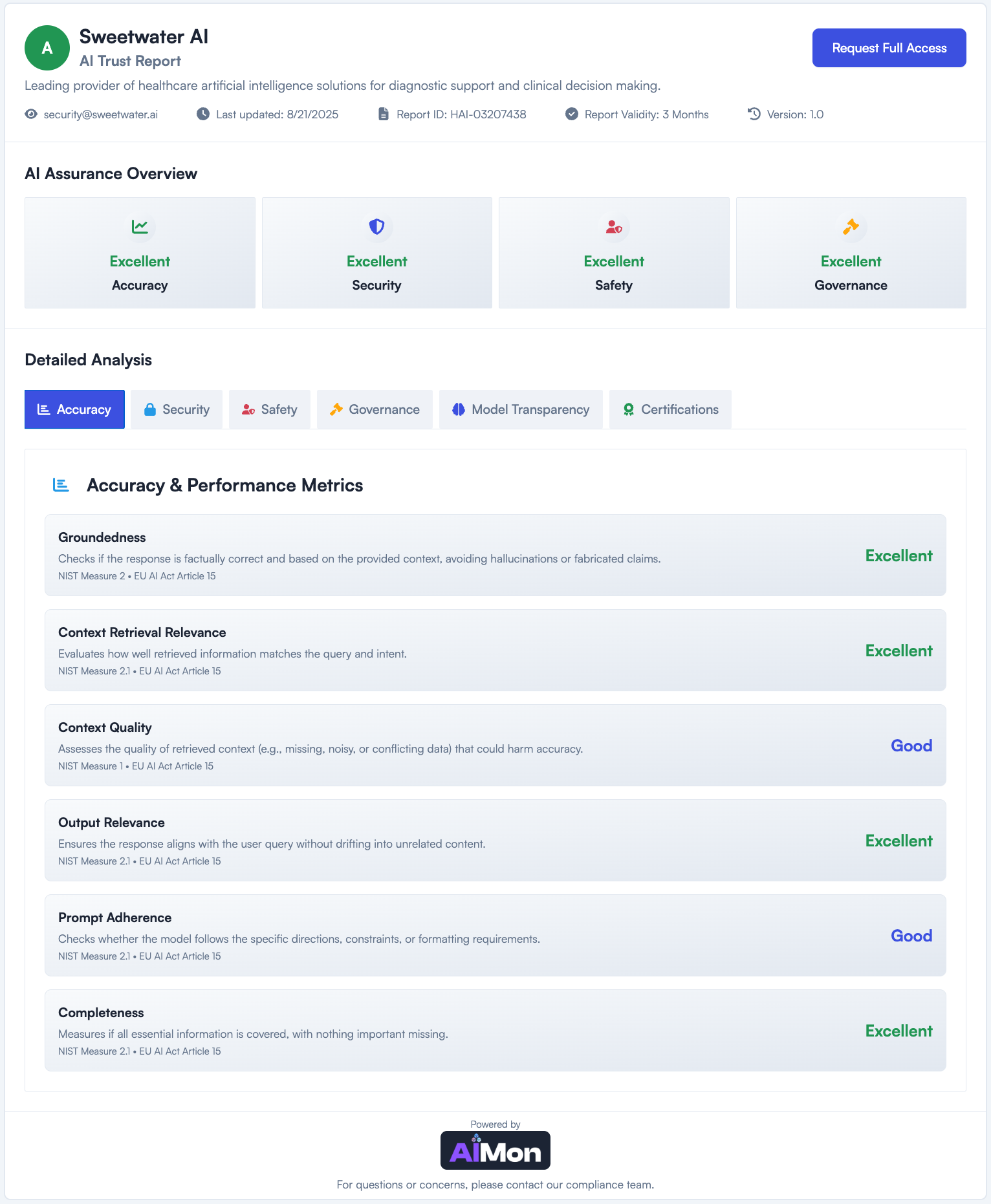Screen dimensions: 991x1204
Task: Click the AI Assurance Overview section heading
Action: [x=111, y=173]
